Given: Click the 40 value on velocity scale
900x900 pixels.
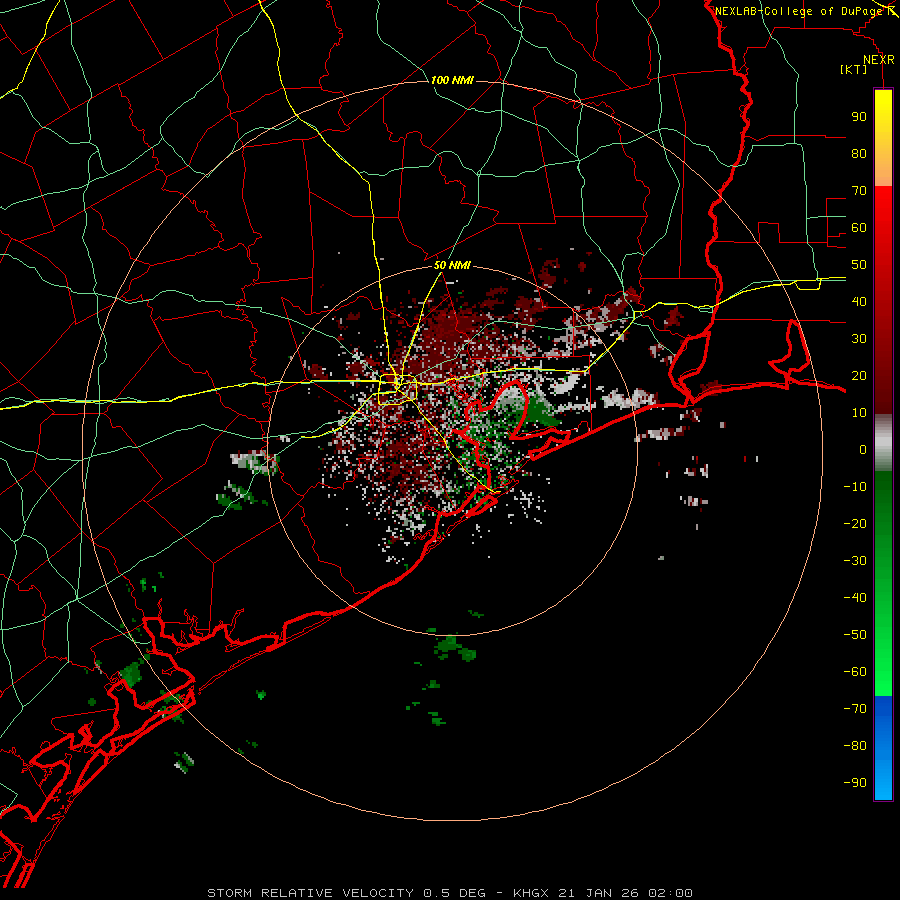Looking at the screenshot, I should click(859, 302).
